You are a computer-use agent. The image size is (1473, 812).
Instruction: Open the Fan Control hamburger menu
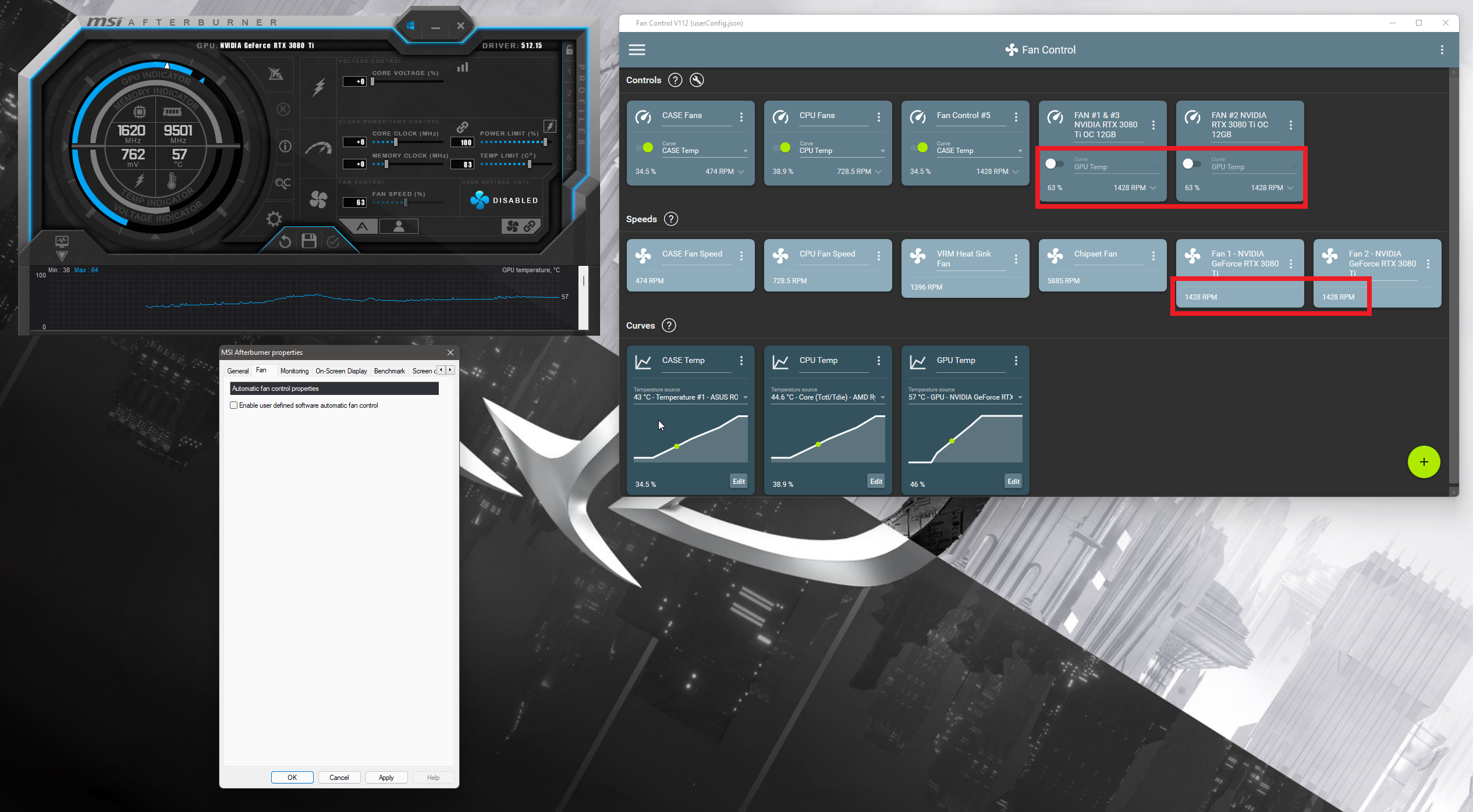(x=637, y=50)
